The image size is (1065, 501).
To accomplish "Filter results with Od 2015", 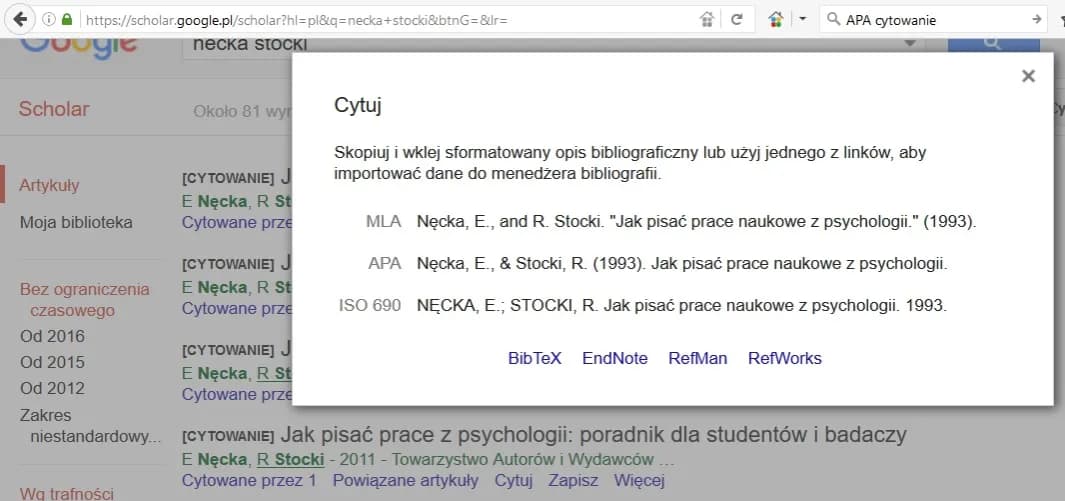I will 52,362.
